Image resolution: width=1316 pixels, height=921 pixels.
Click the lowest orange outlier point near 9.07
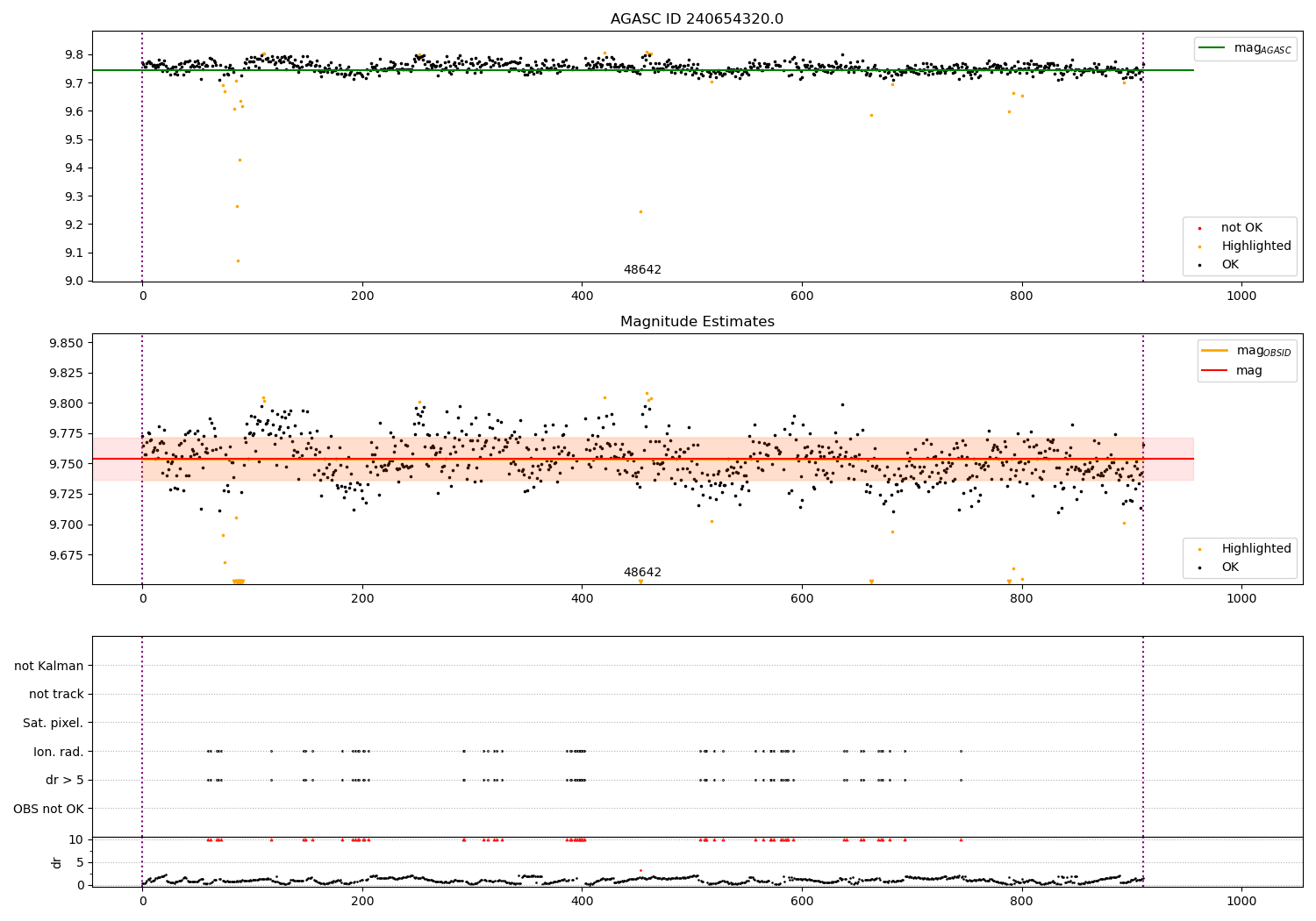pos(237,261)
